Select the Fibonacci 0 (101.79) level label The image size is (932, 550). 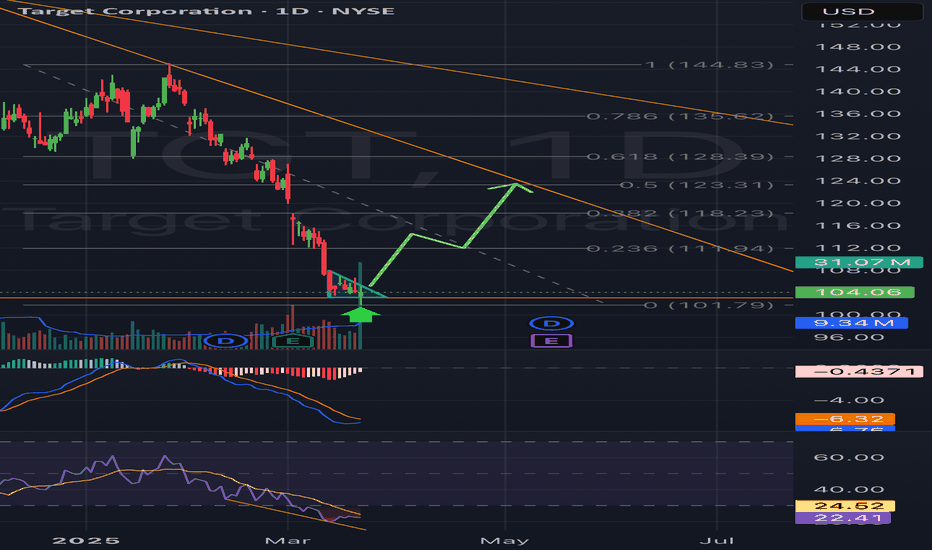click(710, 305)
